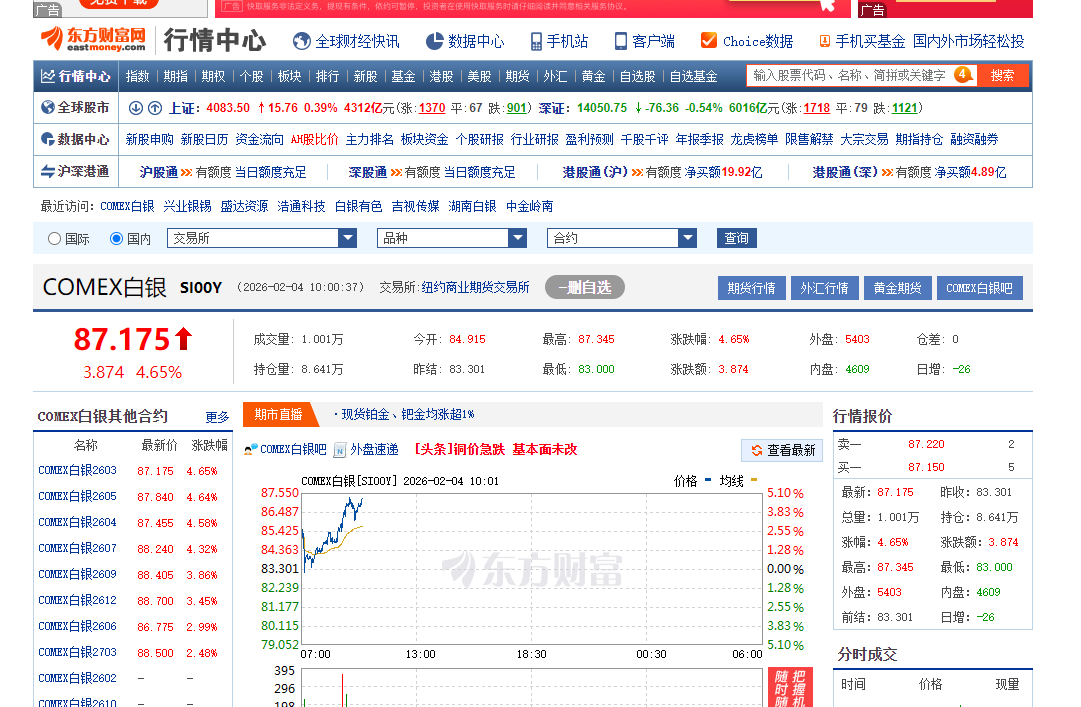Image resolution: width=1081 pixels, height=707 pixels.
Task: Open 资金流向 link
Action: [259, 139]
